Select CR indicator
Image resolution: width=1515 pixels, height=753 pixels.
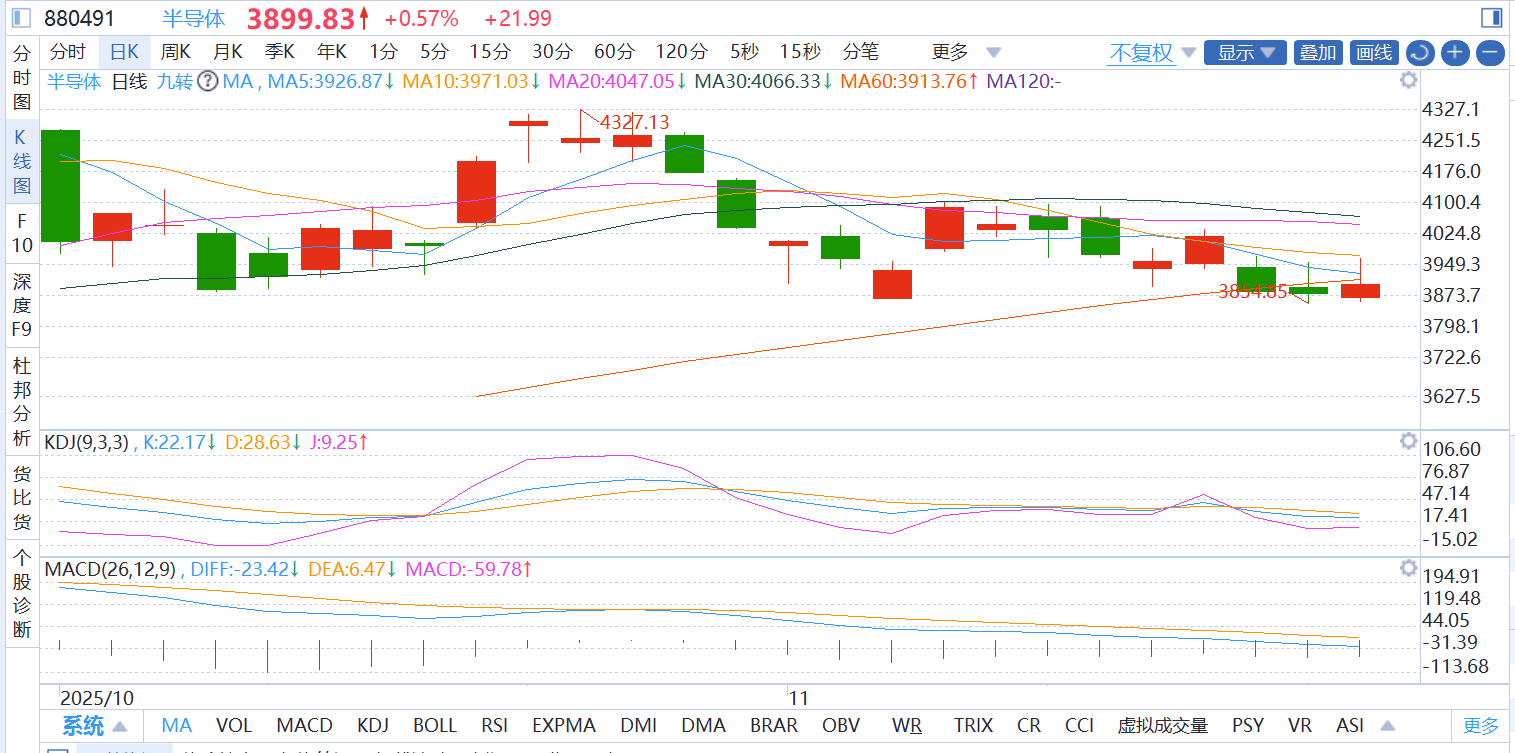[x=1029, y=726]
